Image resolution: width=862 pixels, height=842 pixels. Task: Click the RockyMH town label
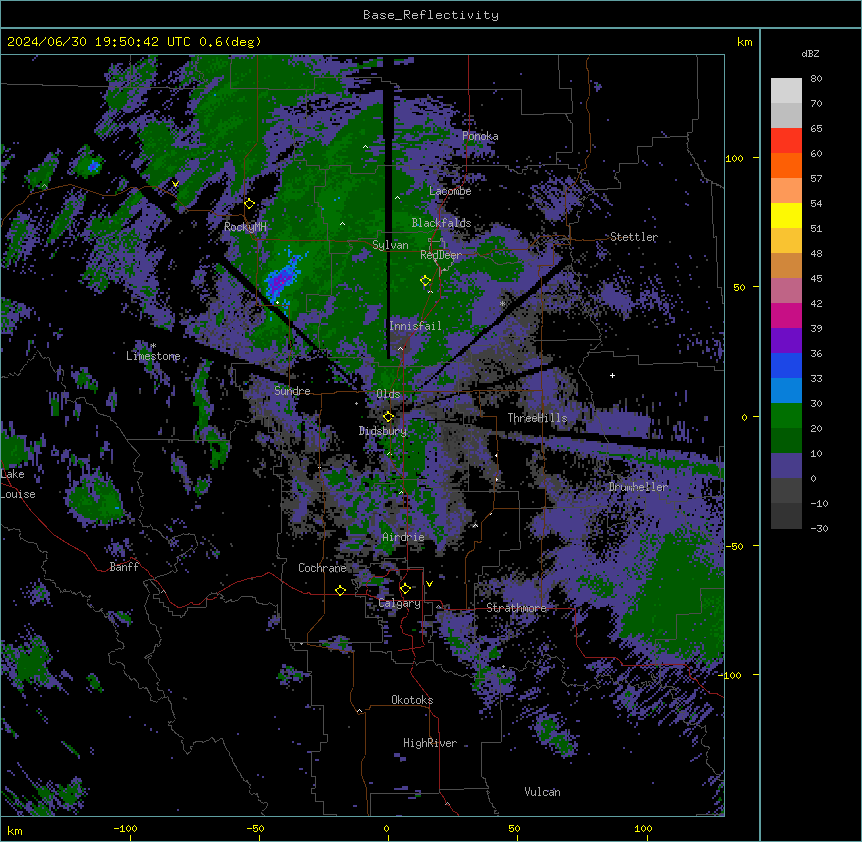pos(245,227)
